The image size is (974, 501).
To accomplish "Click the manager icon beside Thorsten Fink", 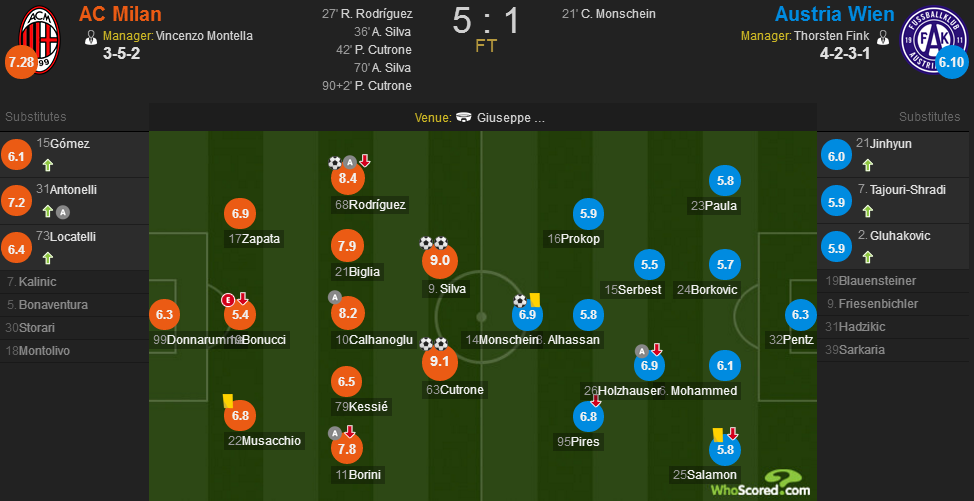I will pyautogui.click(x=883, y=37).
